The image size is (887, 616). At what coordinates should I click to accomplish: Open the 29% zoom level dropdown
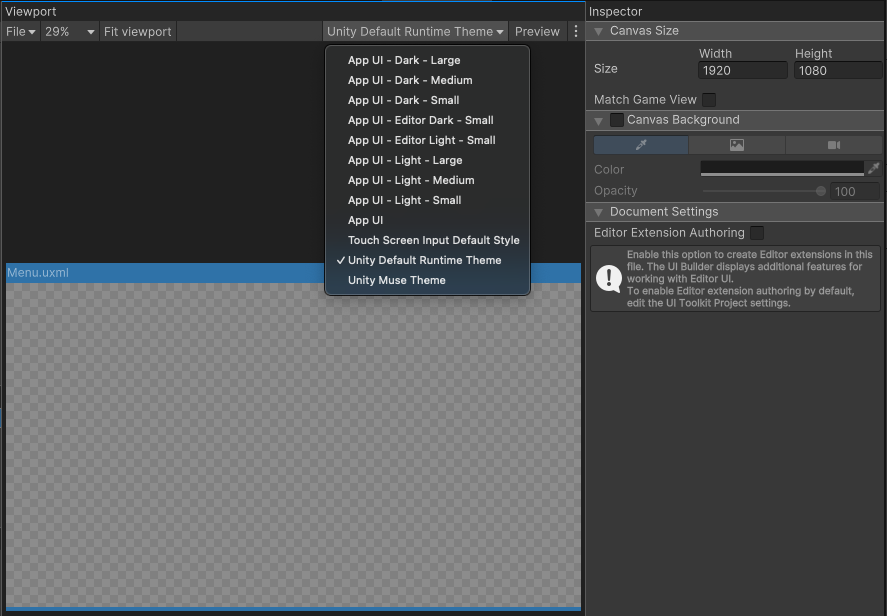click(70, 32)
